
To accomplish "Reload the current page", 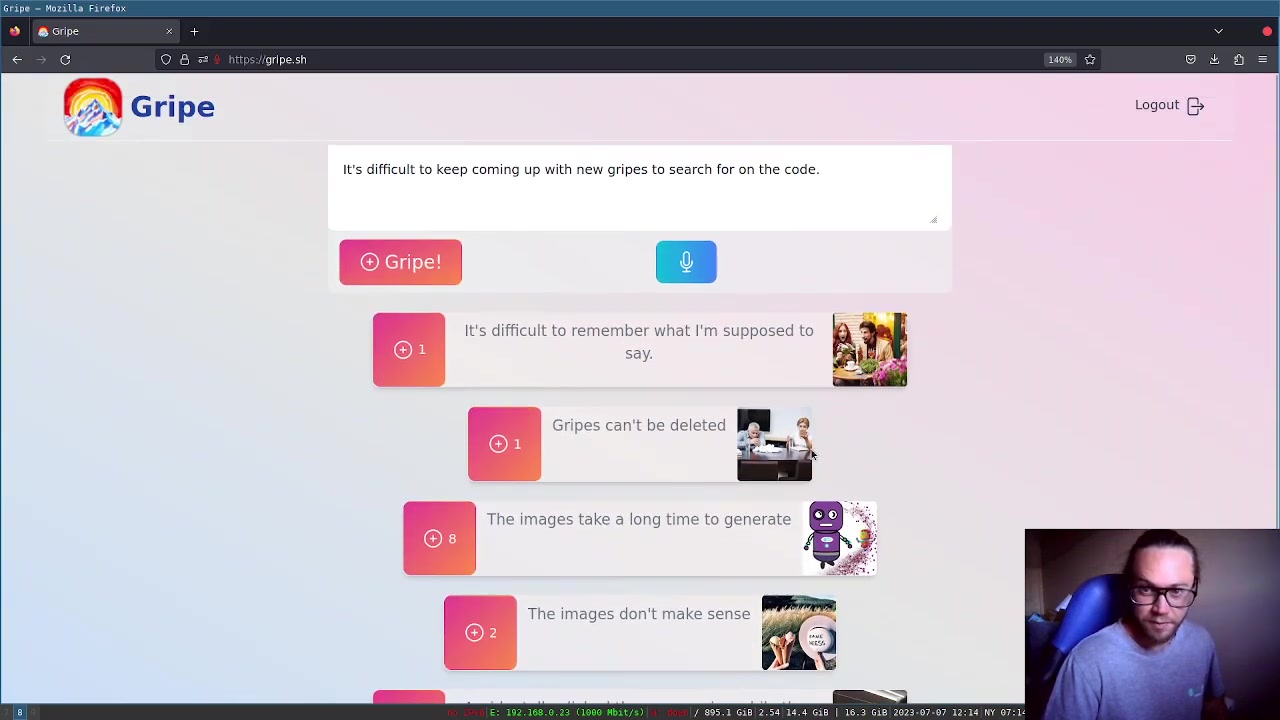I will 65,60.
